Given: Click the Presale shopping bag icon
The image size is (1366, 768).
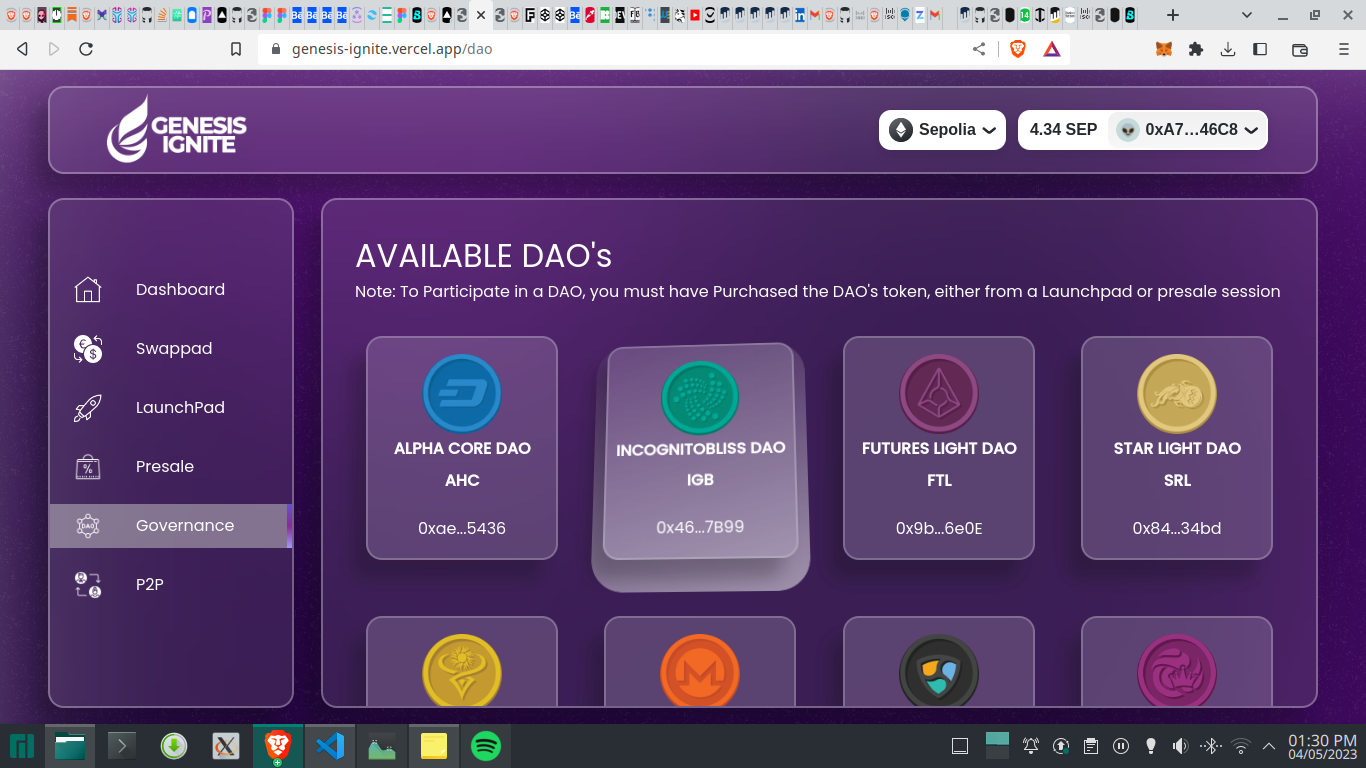Looking at the screenshot, I should (88, 467).
